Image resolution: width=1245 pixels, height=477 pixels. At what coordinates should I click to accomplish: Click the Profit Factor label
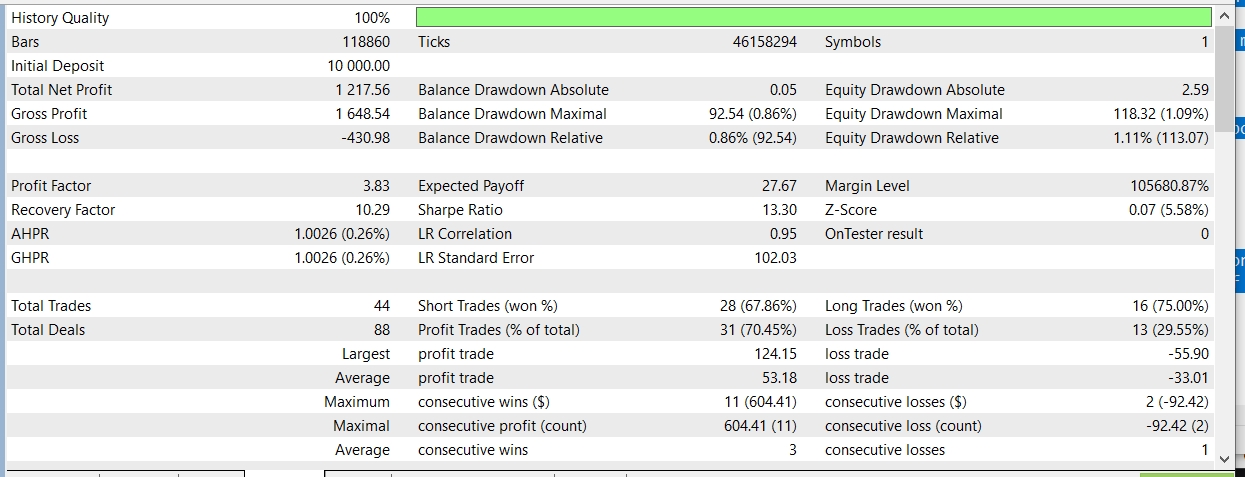click(x=51, y=186)
